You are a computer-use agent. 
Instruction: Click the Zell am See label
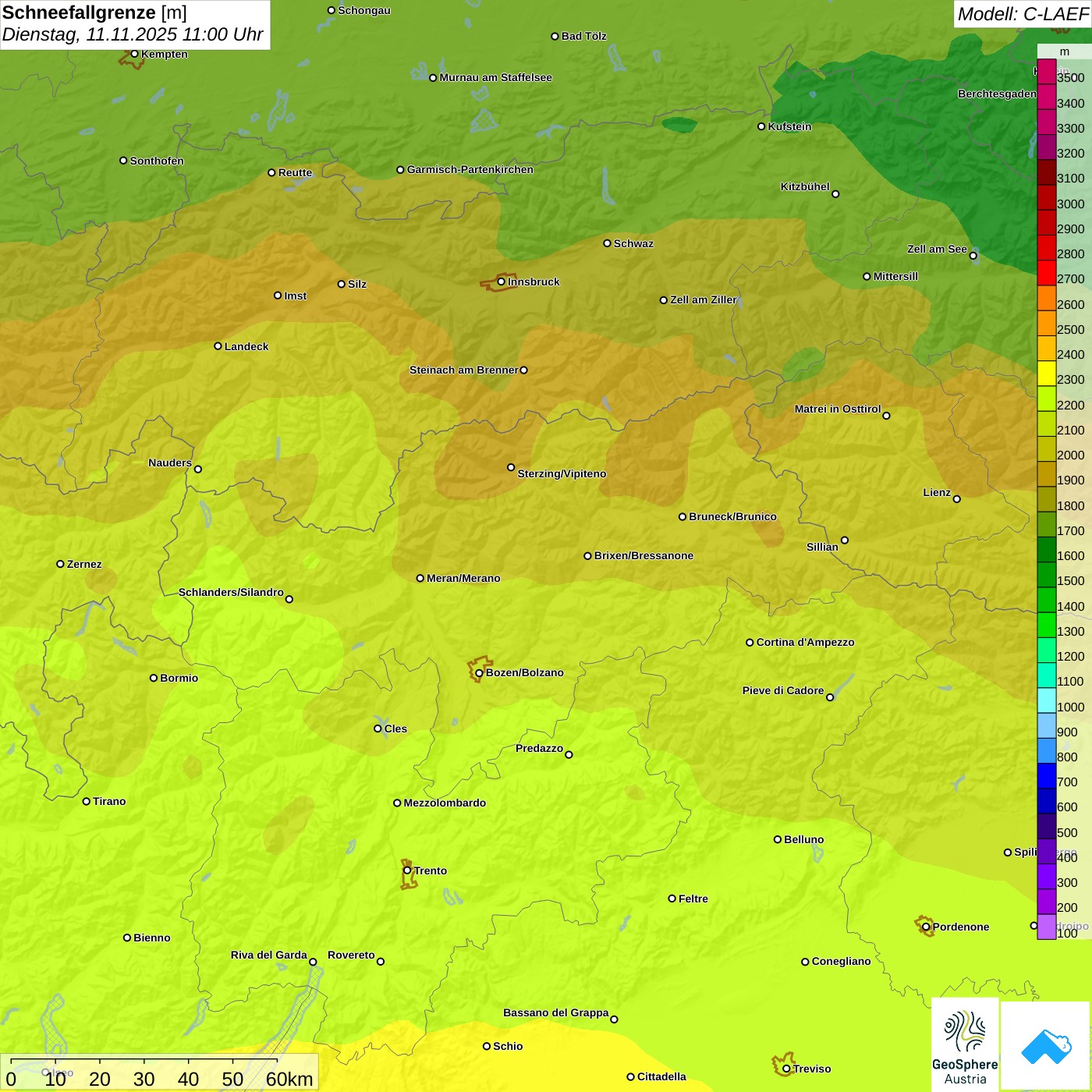[937, 249]
